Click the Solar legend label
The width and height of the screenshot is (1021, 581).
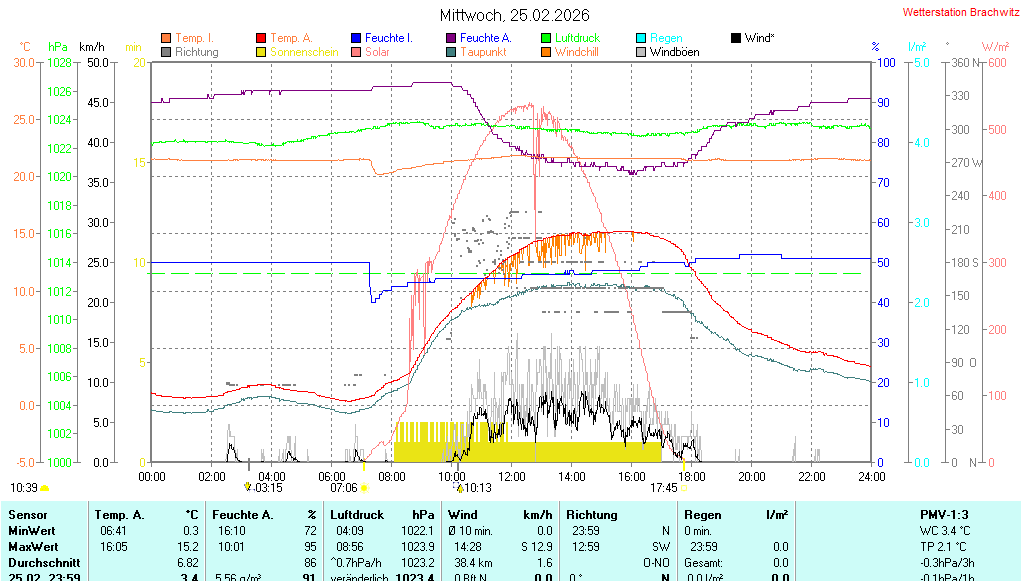pyautogui.click(x=377, y=52)
